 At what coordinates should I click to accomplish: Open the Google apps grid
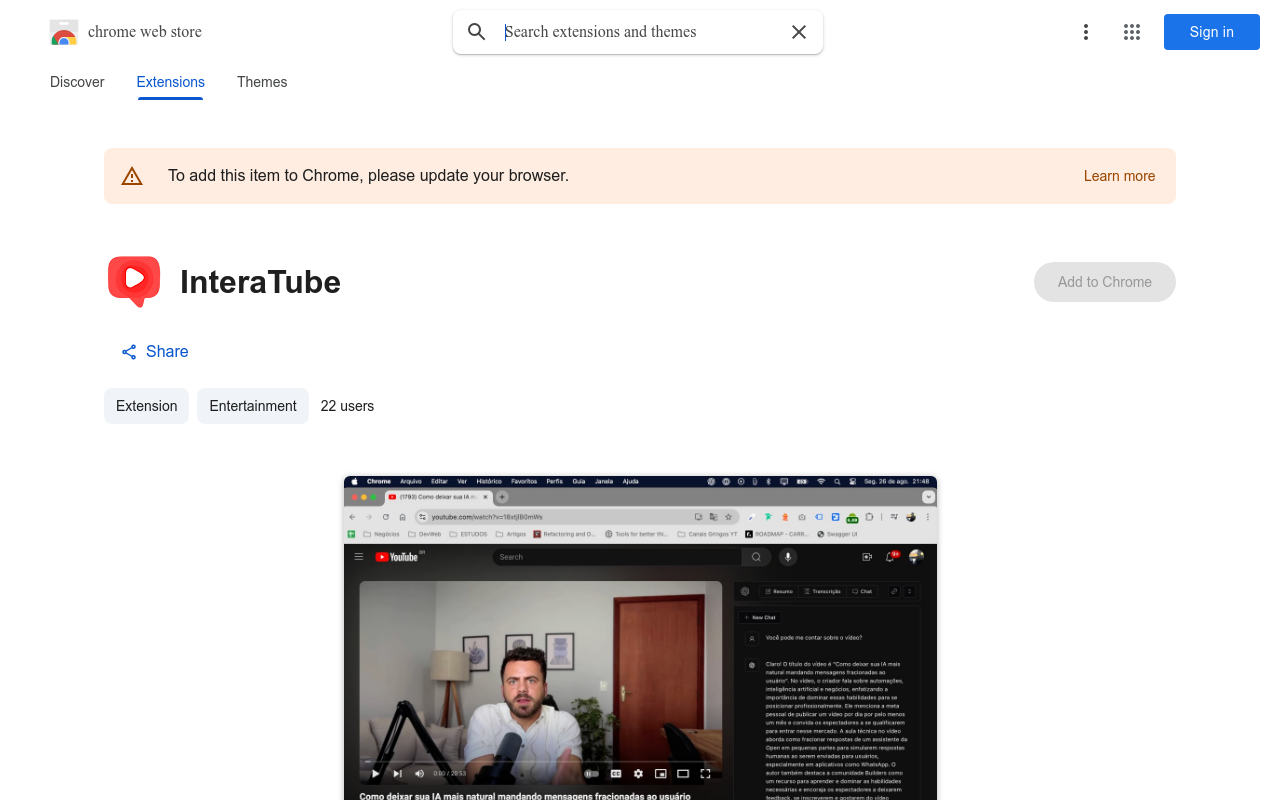[x=1132, y=32]
